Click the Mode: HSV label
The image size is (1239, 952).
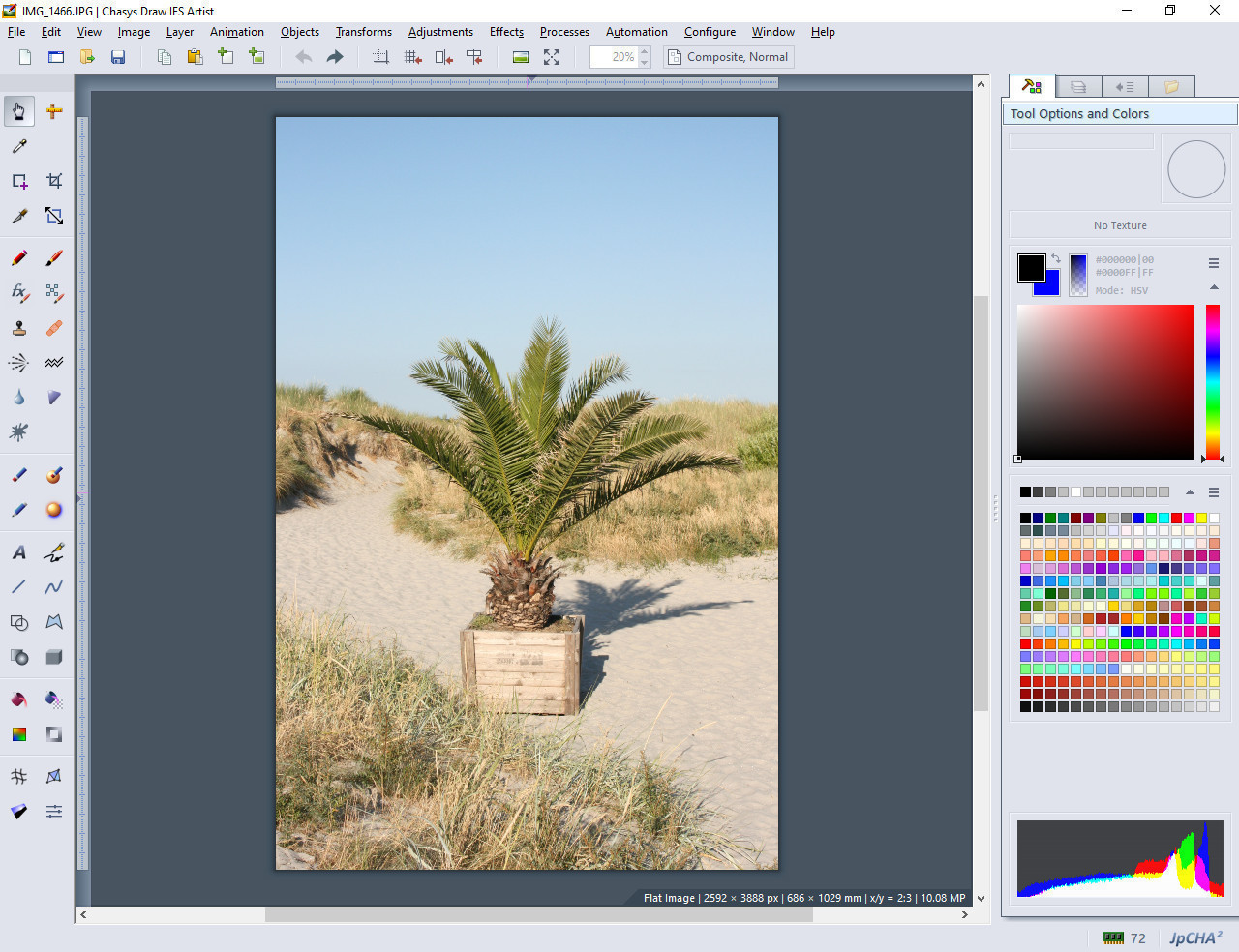[1121, 290]
